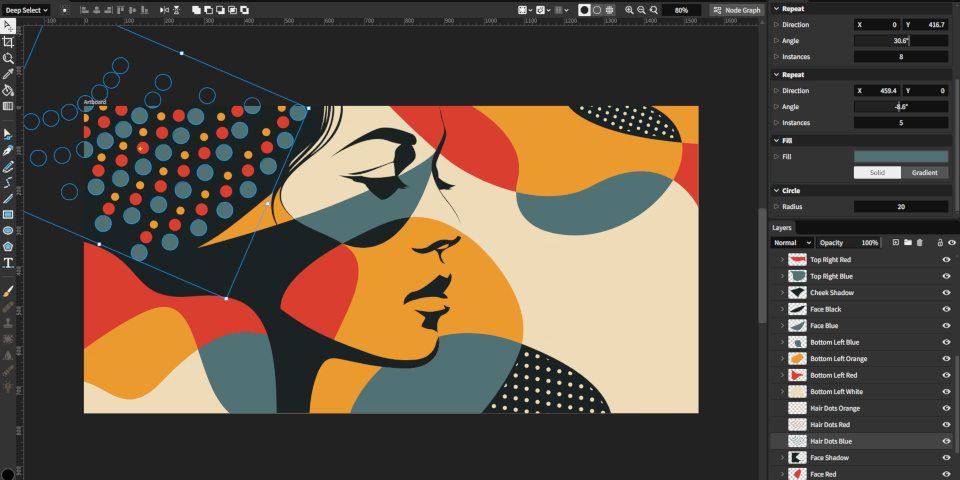This screenshot has height=480, width=960.
Task: Delete the selected layer with trash icon
Action: tap(919, 243)
